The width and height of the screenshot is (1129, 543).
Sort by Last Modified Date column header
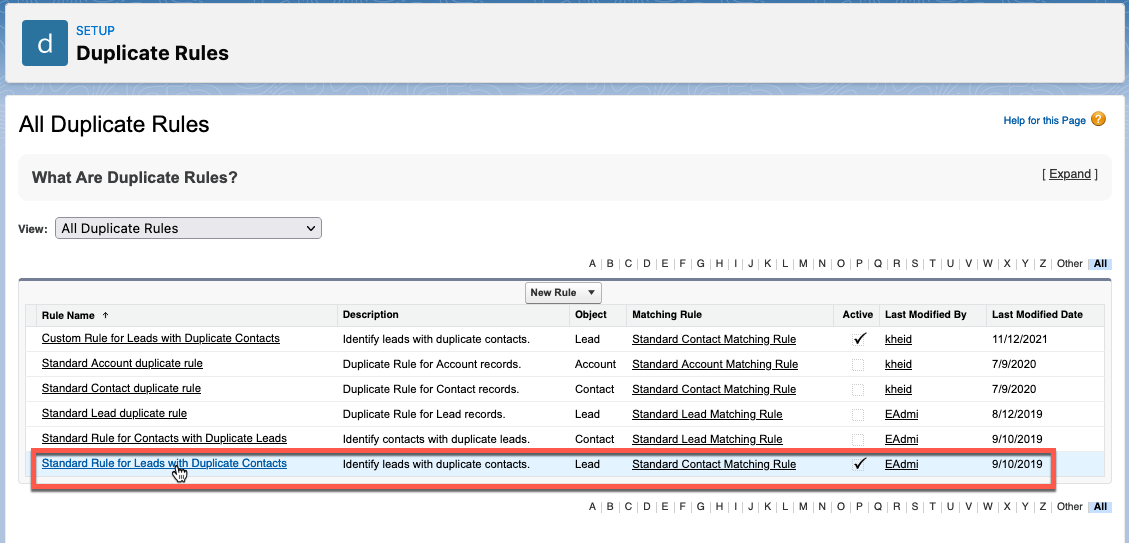[x=1037, y=315]
